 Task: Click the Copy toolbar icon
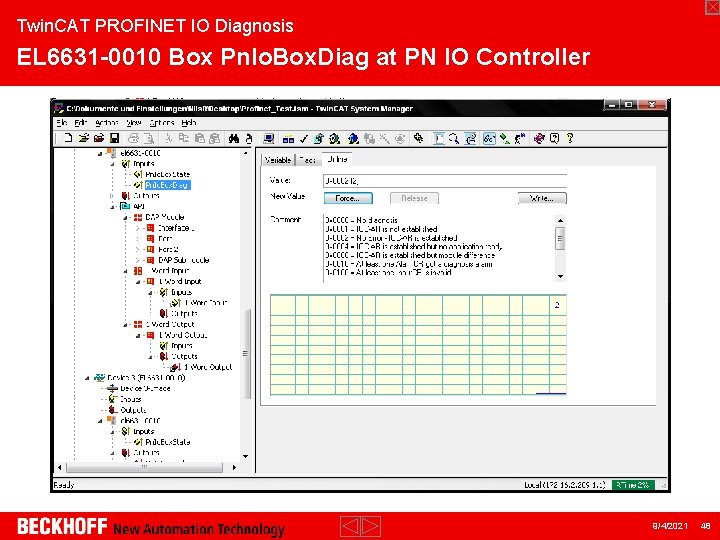tap(184, 138)
